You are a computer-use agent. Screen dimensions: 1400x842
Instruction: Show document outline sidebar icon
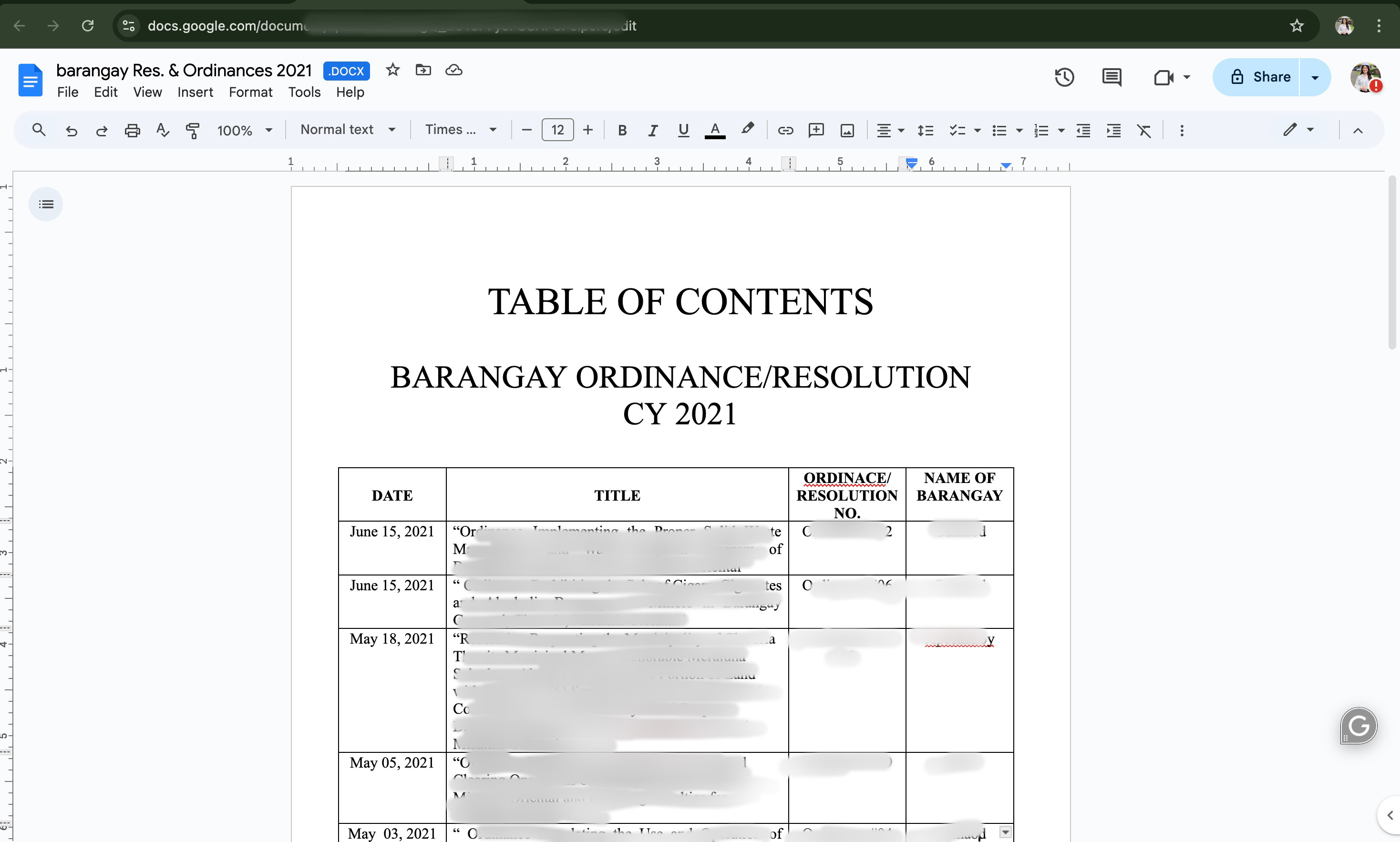[46, 204]
